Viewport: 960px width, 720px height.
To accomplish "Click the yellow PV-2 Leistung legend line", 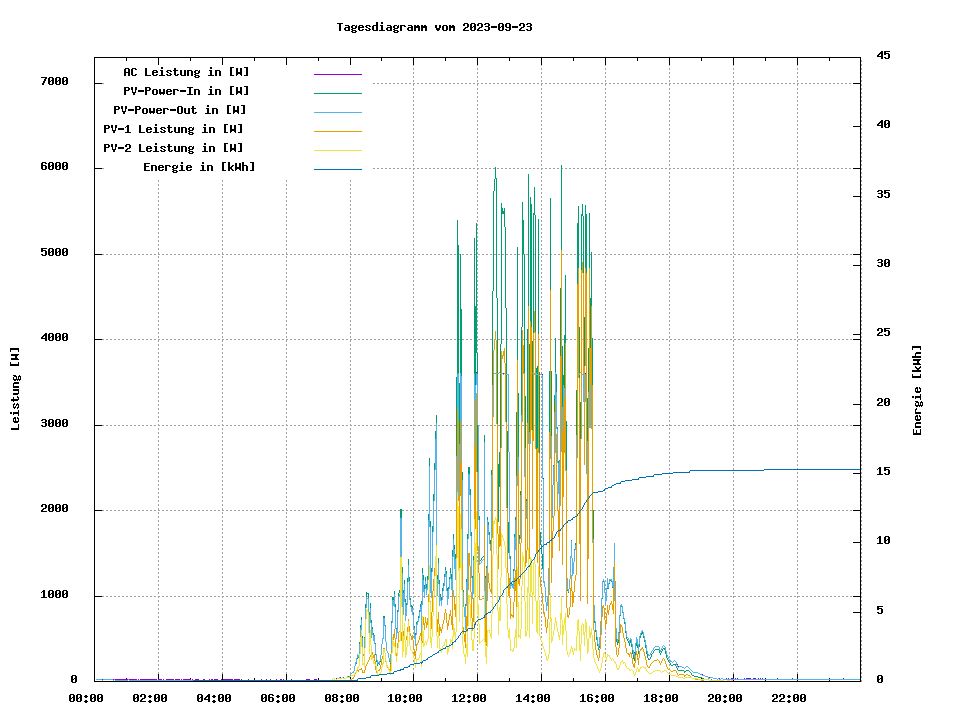I will pos(337,150).
